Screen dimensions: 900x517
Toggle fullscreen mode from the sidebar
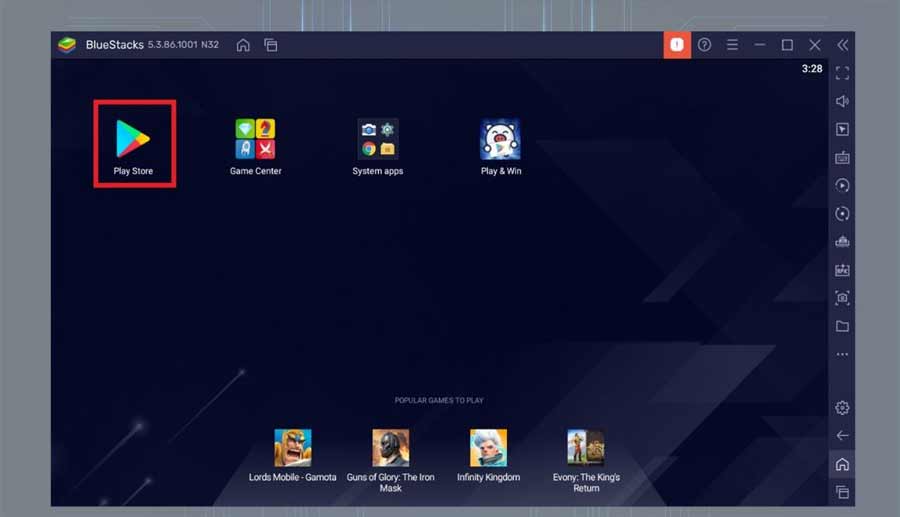(x=842, y=73)
